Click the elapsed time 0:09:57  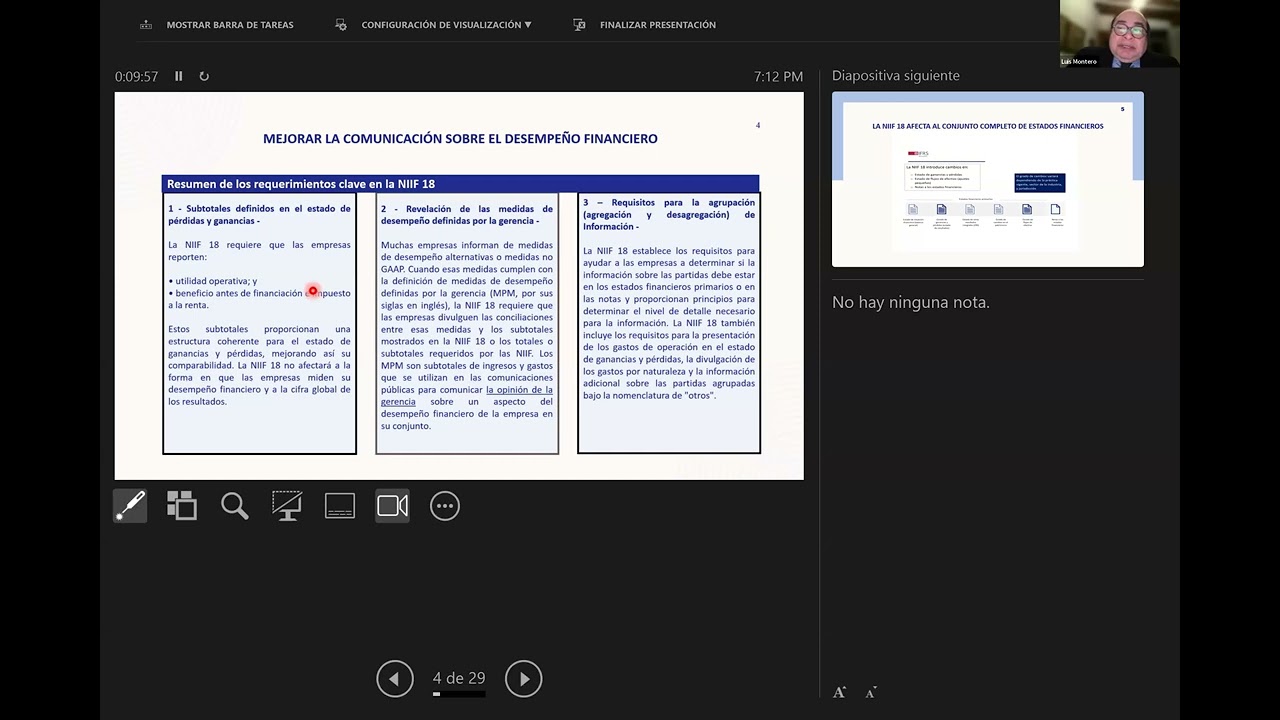136,76
